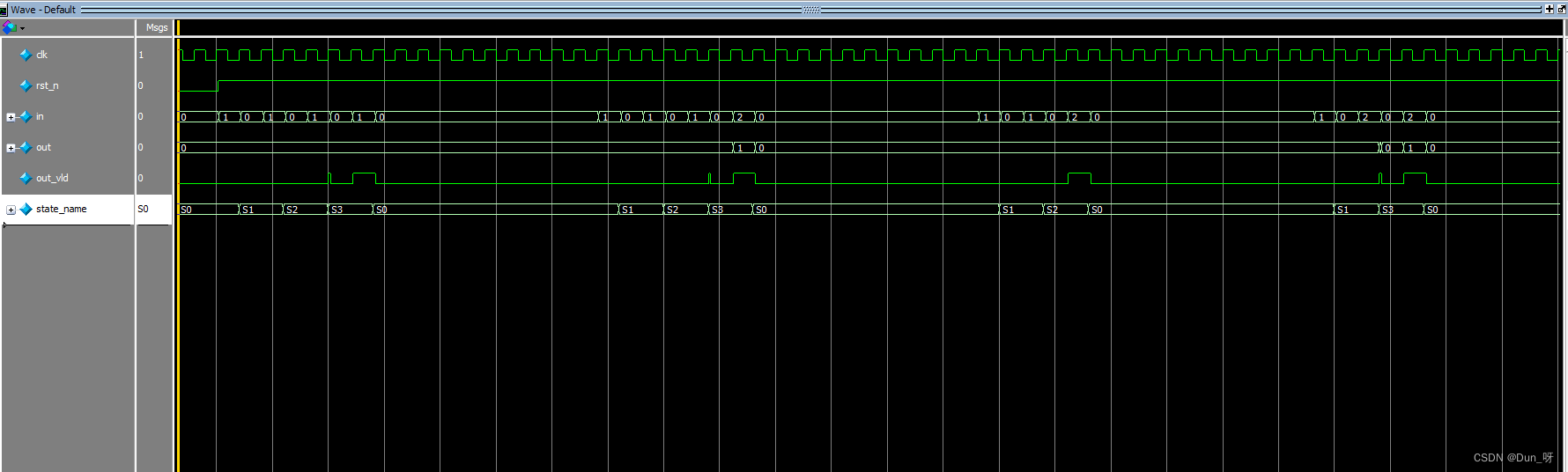
Task: Select the out_vld signal name
Action: tap(52, 178)
